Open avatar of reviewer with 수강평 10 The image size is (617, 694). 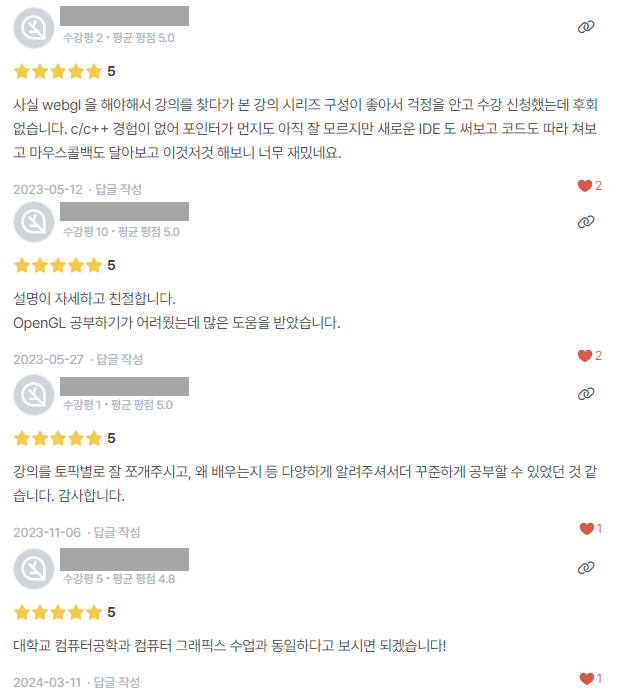(x=34, y=221)
